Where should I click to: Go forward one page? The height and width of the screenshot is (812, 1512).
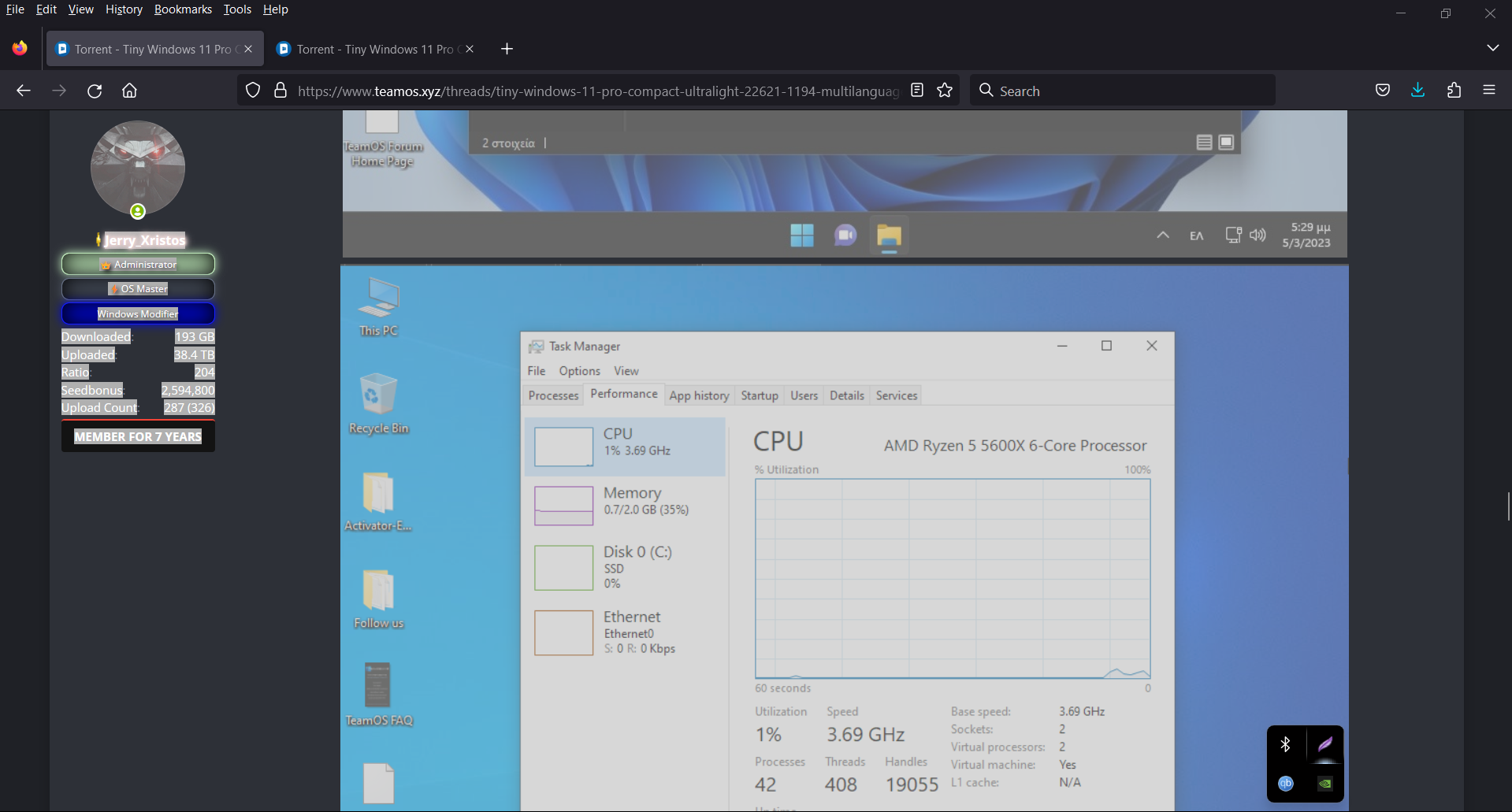(59, 91)
